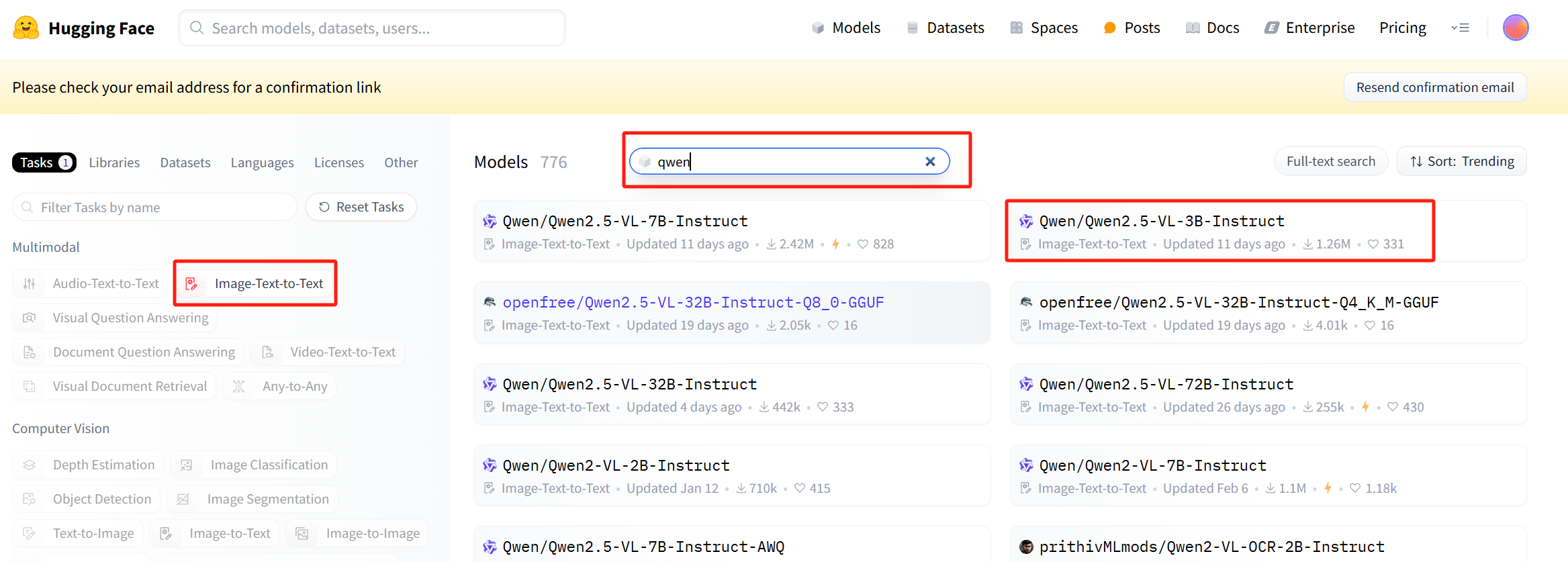Click the Enterprise icon in navbar

(1272, 28)
